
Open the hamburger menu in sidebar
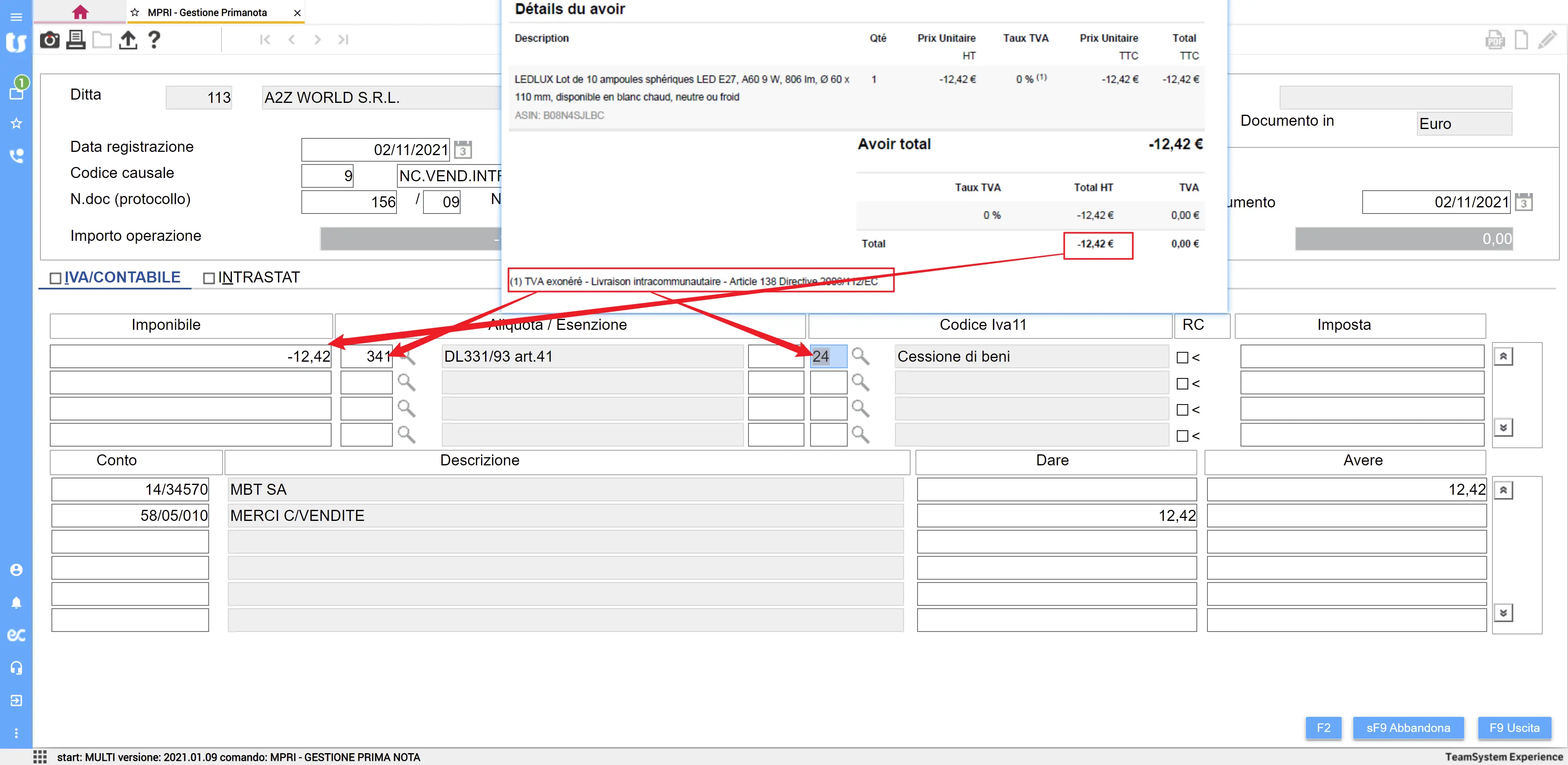pyautogui.click(x=16, y=17)
